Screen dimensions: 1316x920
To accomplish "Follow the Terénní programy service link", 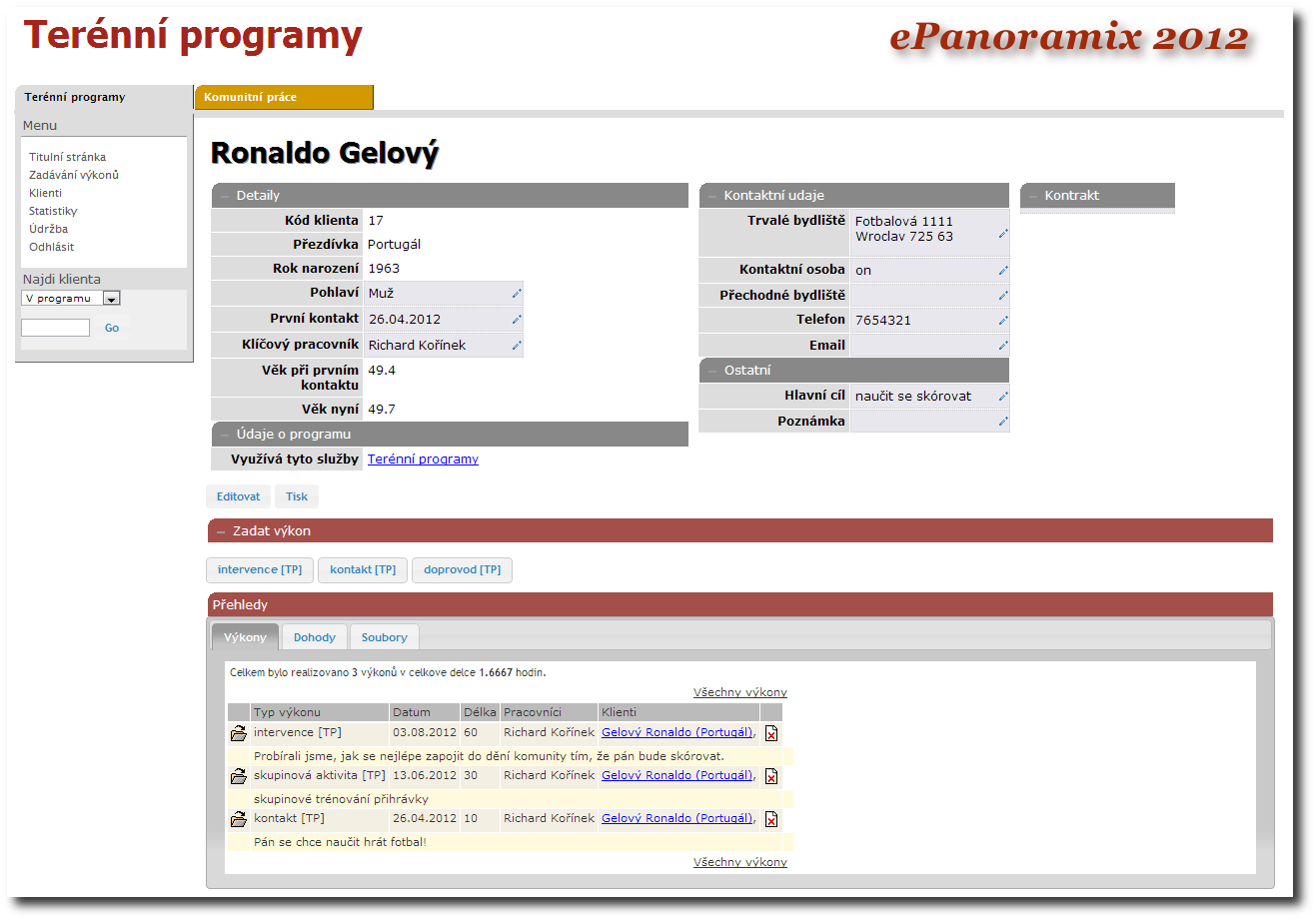I will point(423,460).
